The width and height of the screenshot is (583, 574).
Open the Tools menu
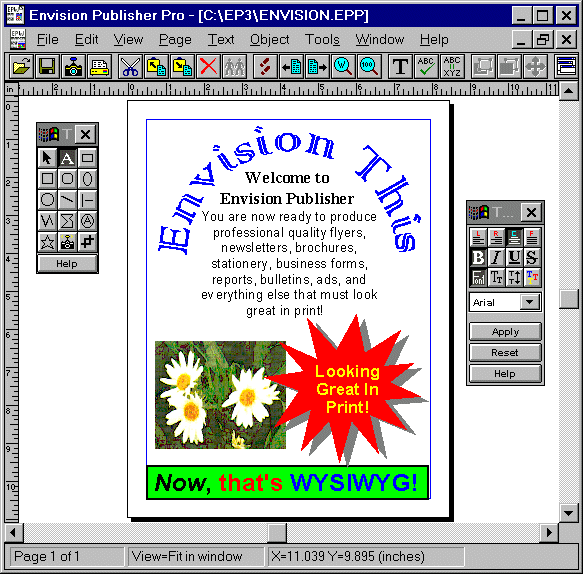[322, 39]
